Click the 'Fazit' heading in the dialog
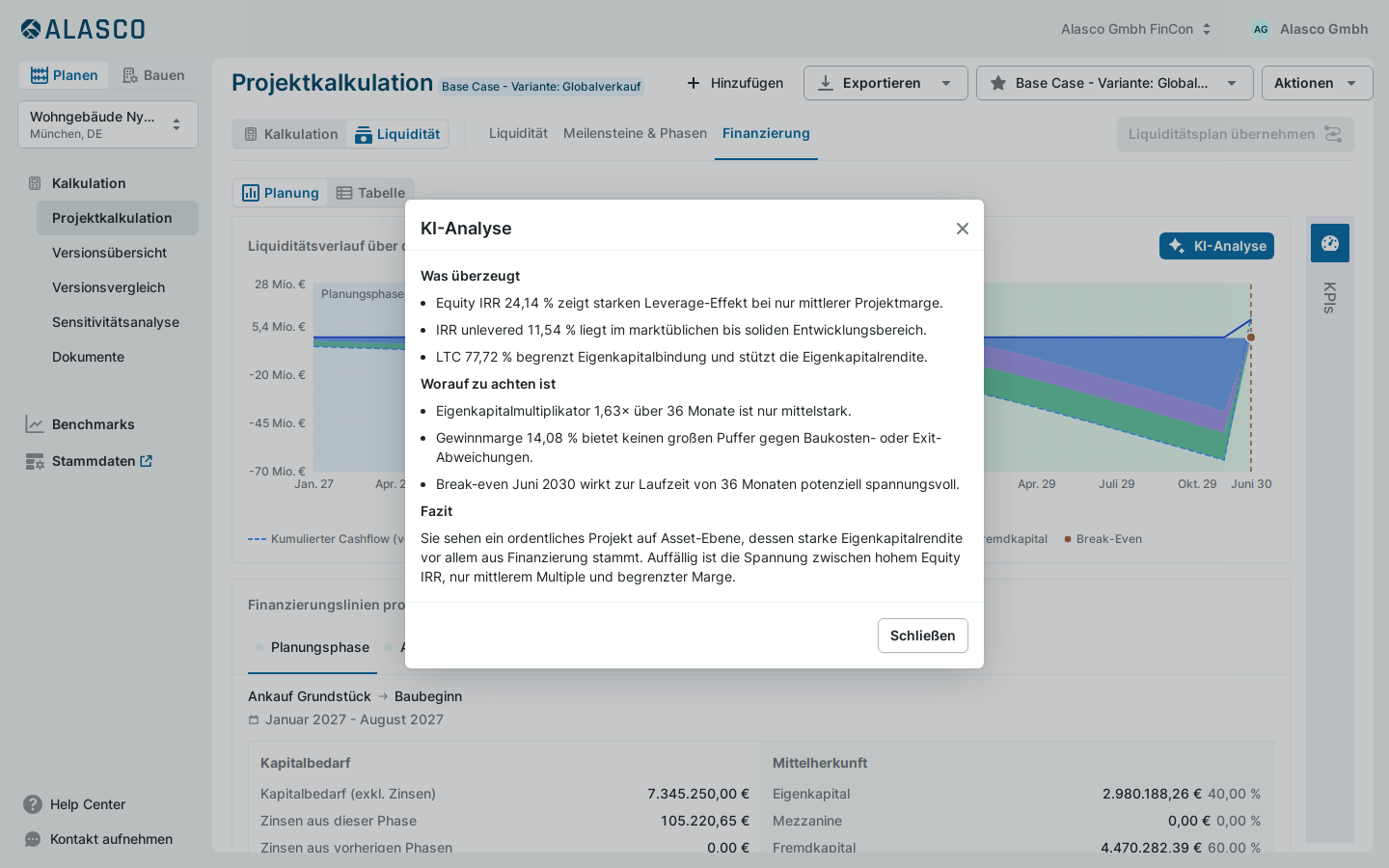Screen dimensions: 1389x868 [436, 511]
